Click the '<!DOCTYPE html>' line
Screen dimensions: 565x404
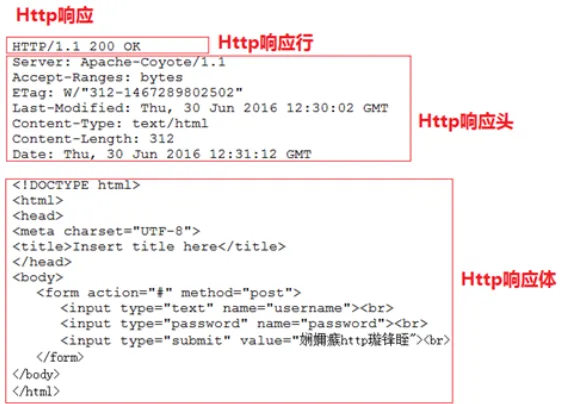[76, 185]
